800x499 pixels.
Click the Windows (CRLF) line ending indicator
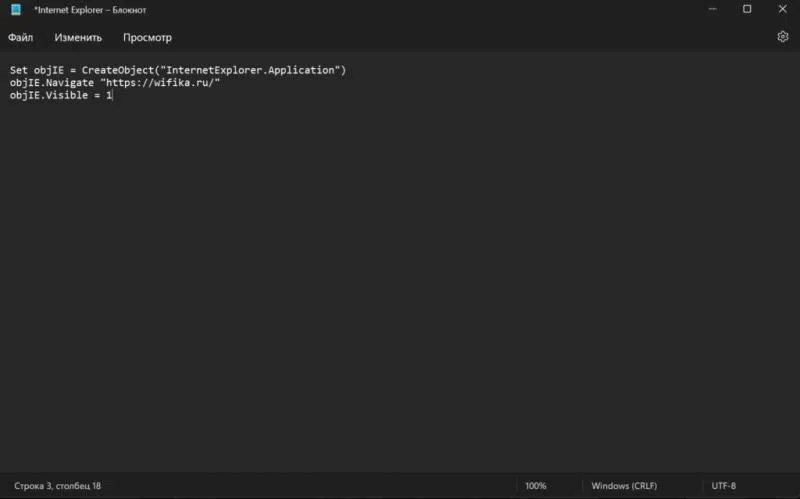pyautogui.click(x=624, y=486)
